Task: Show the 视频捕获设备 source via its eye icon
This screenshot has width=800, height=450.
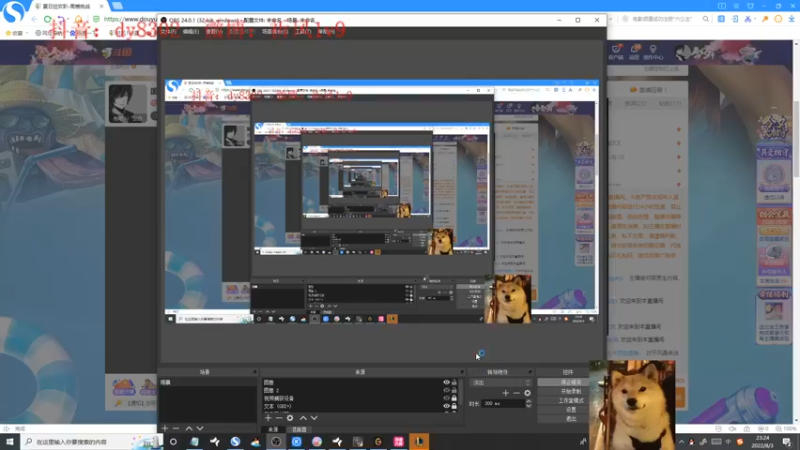Action: (x=446, y=398)
